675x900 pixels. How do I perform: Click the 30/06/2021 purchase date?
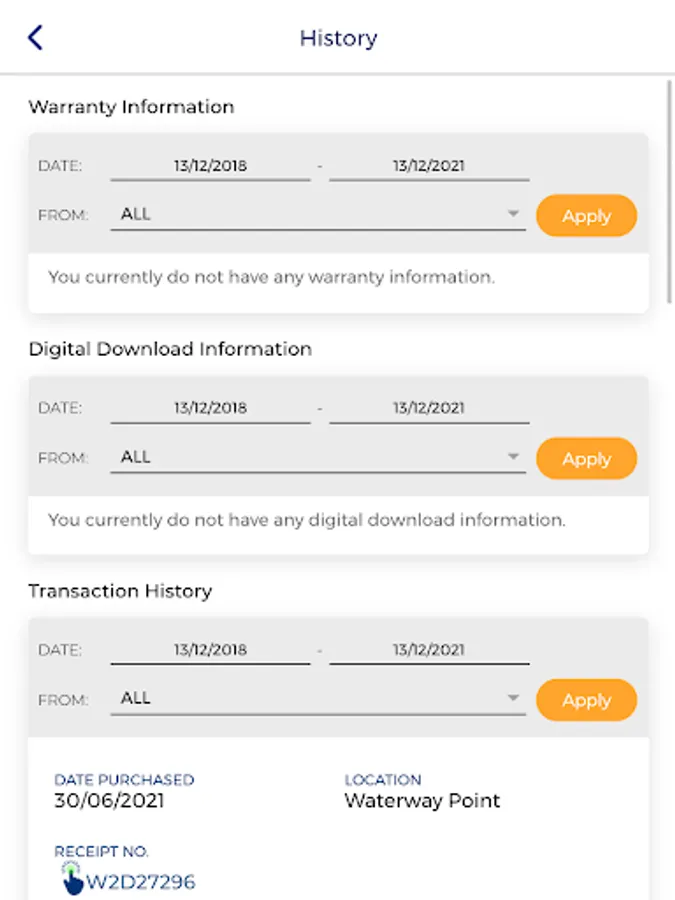109,801
